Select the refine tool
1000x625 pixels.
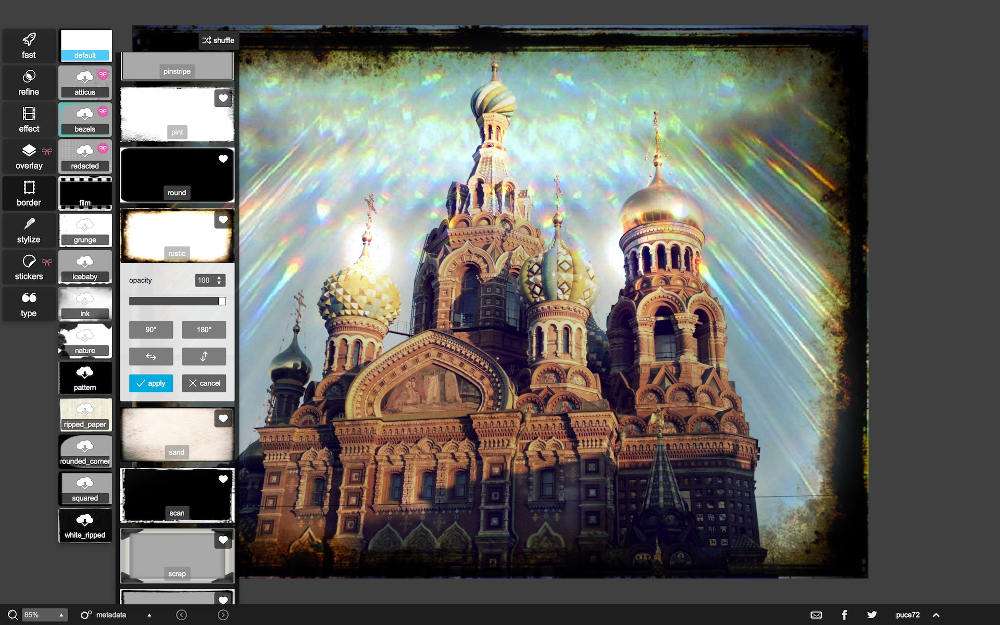click(29, 83)
